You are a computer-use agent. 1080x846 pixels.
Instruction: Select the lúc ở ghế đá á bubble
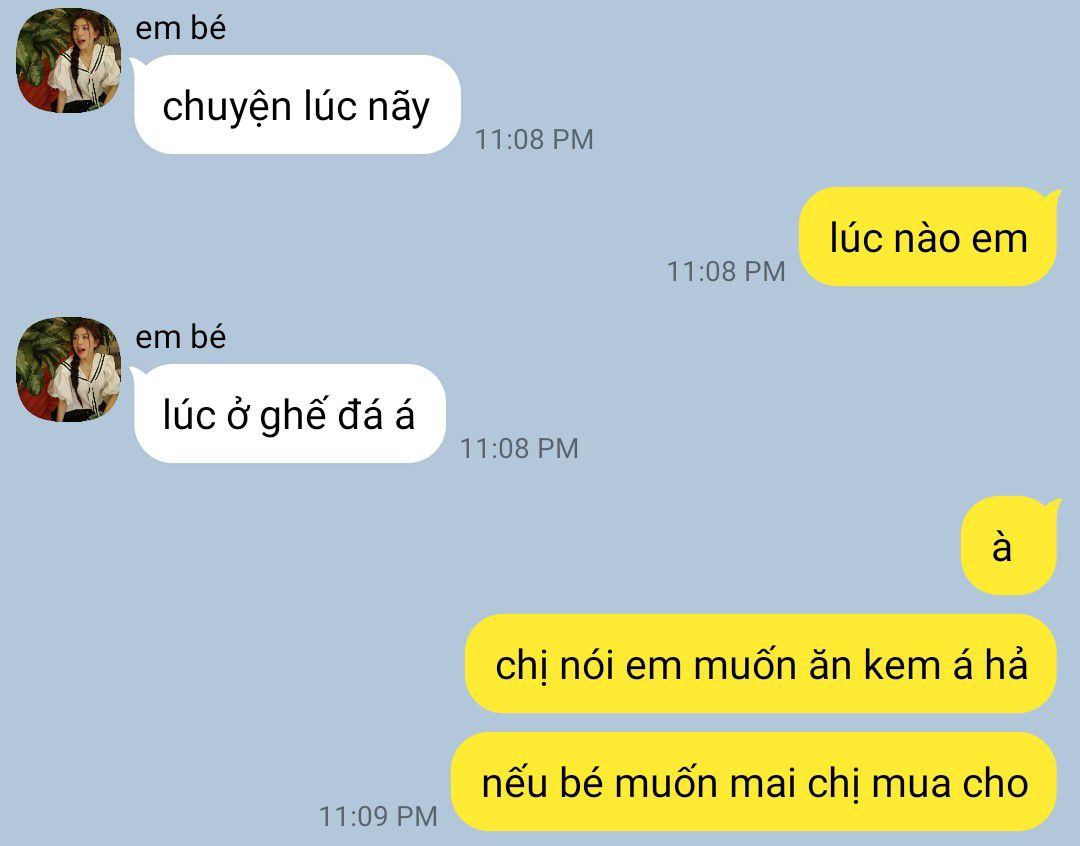click(x=288, y=413)
